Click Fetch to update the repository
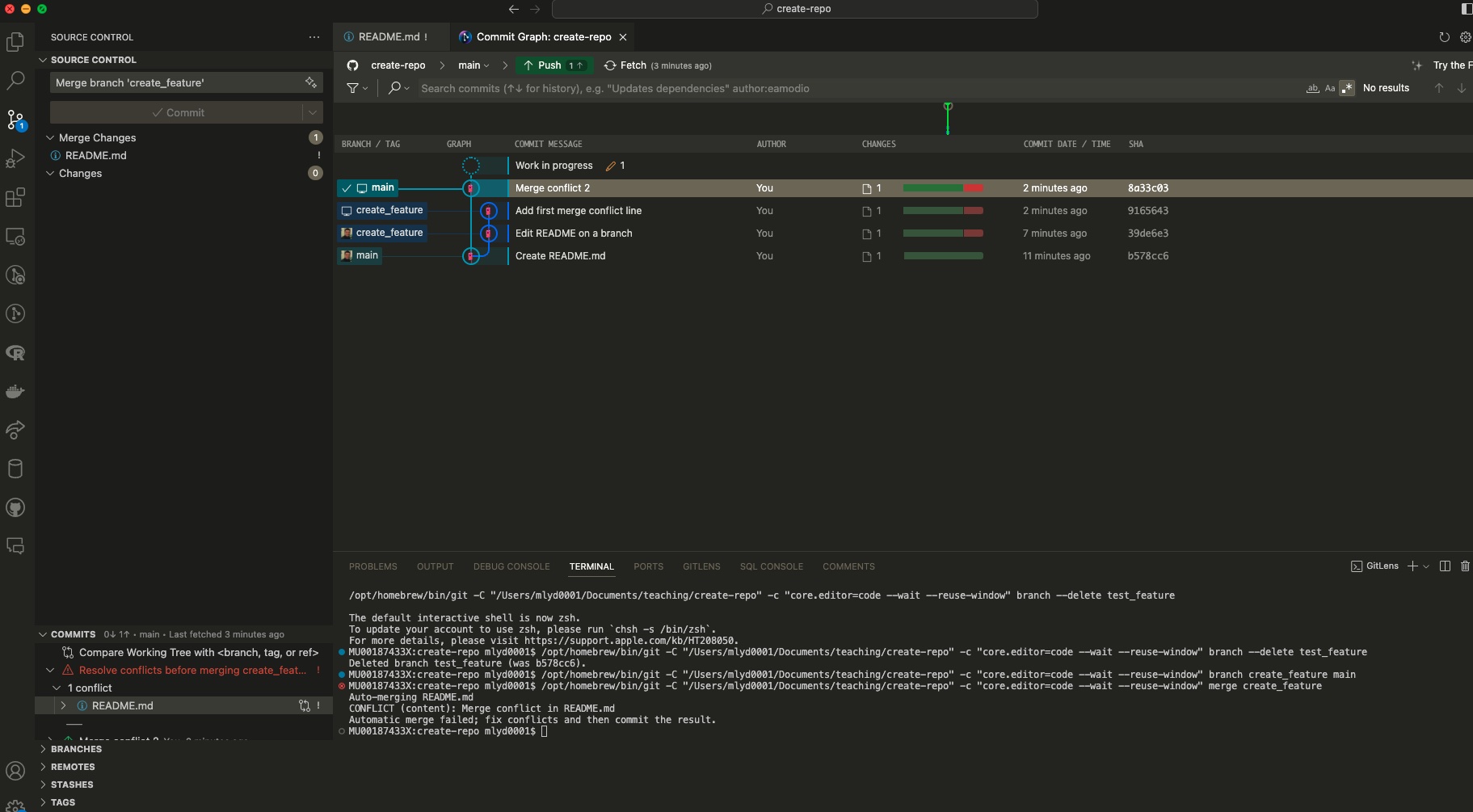 point(633,65)
